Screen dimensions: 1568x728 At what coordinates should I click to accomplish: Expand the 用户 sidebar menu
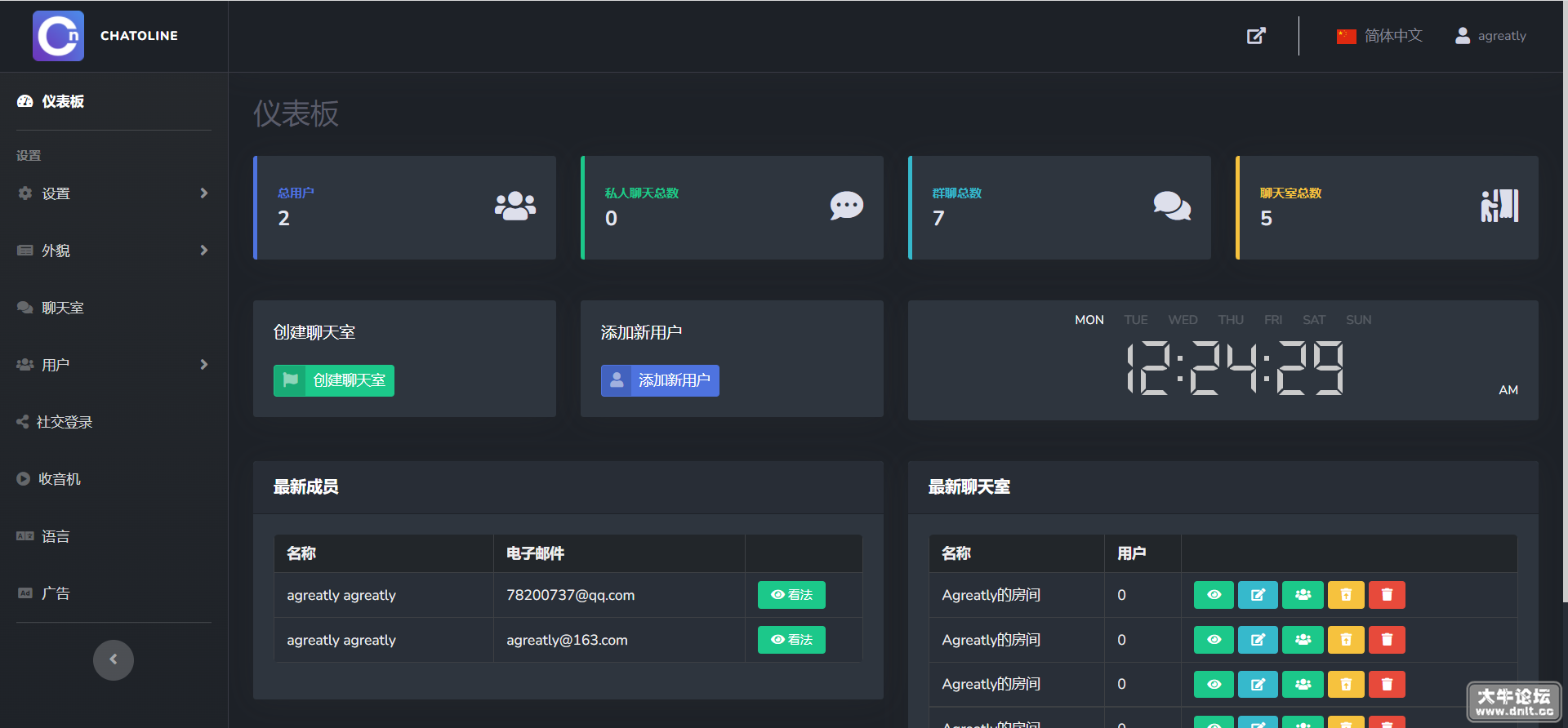[114, 365]
